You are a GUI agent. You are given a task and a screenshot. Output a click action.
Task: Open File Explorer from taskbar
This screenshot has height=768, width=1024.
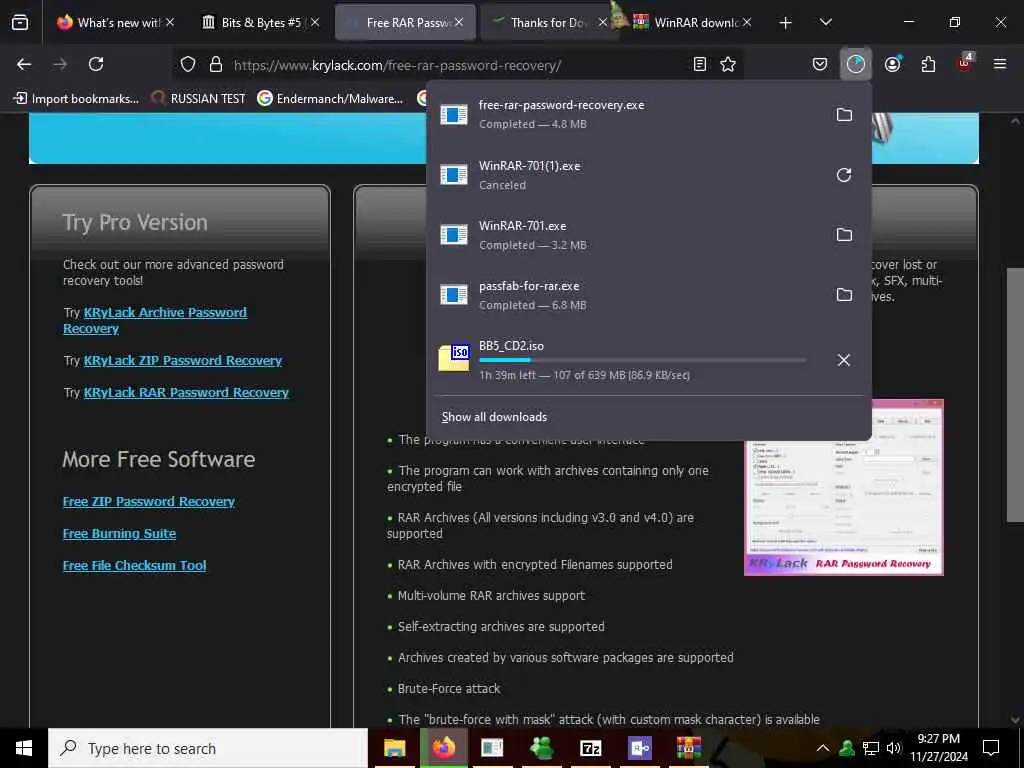394,748
